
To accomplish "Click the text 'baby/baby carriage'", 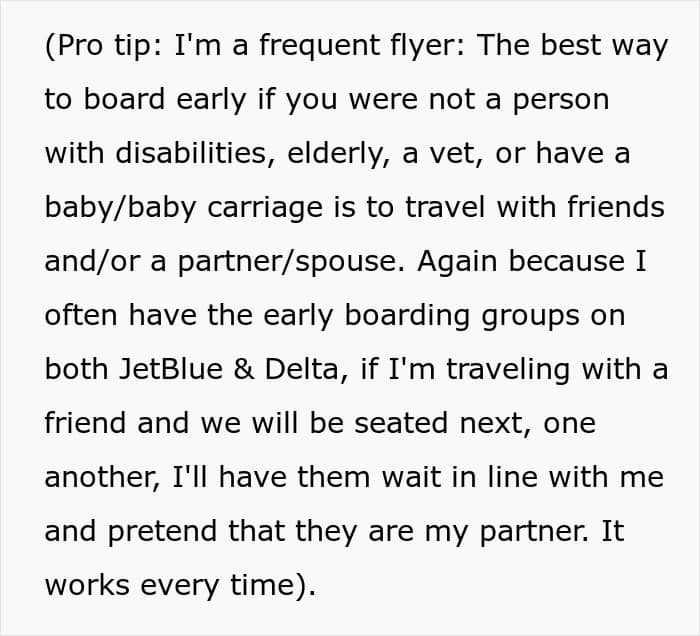I will 183,208.
